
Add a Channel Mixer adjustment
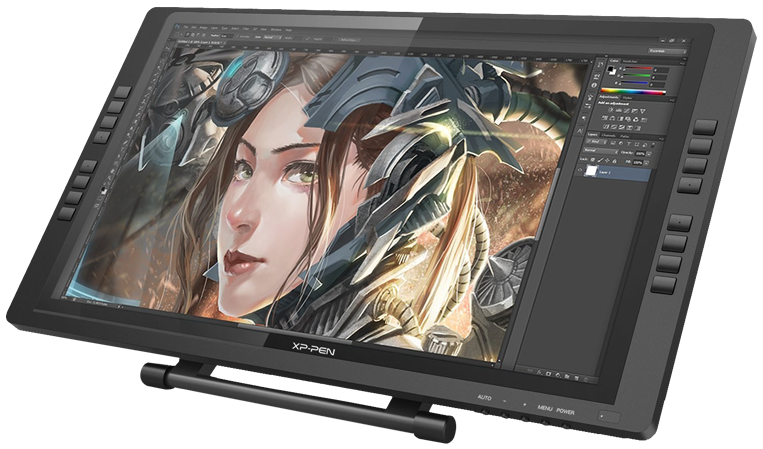(636, 120)
